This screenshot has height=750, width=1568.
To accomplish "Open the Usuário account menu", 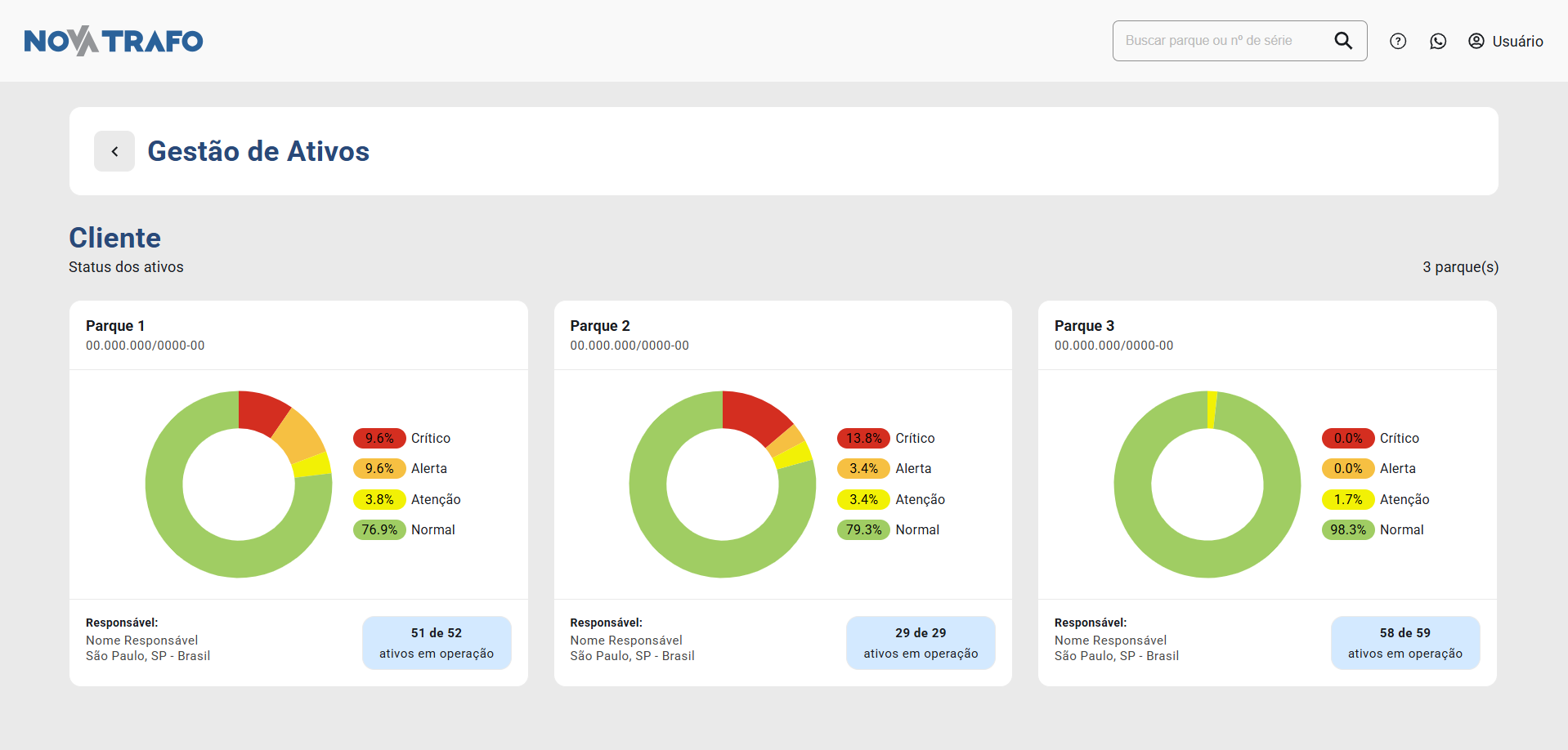I will (x=1517, y=42).
